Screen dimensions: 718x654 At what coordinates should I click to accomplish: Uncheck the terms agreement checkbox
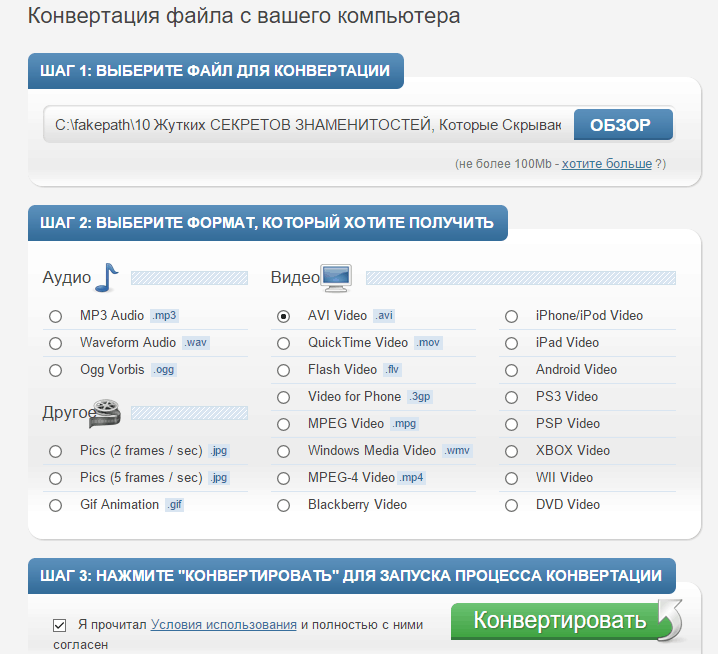point(59,626)
